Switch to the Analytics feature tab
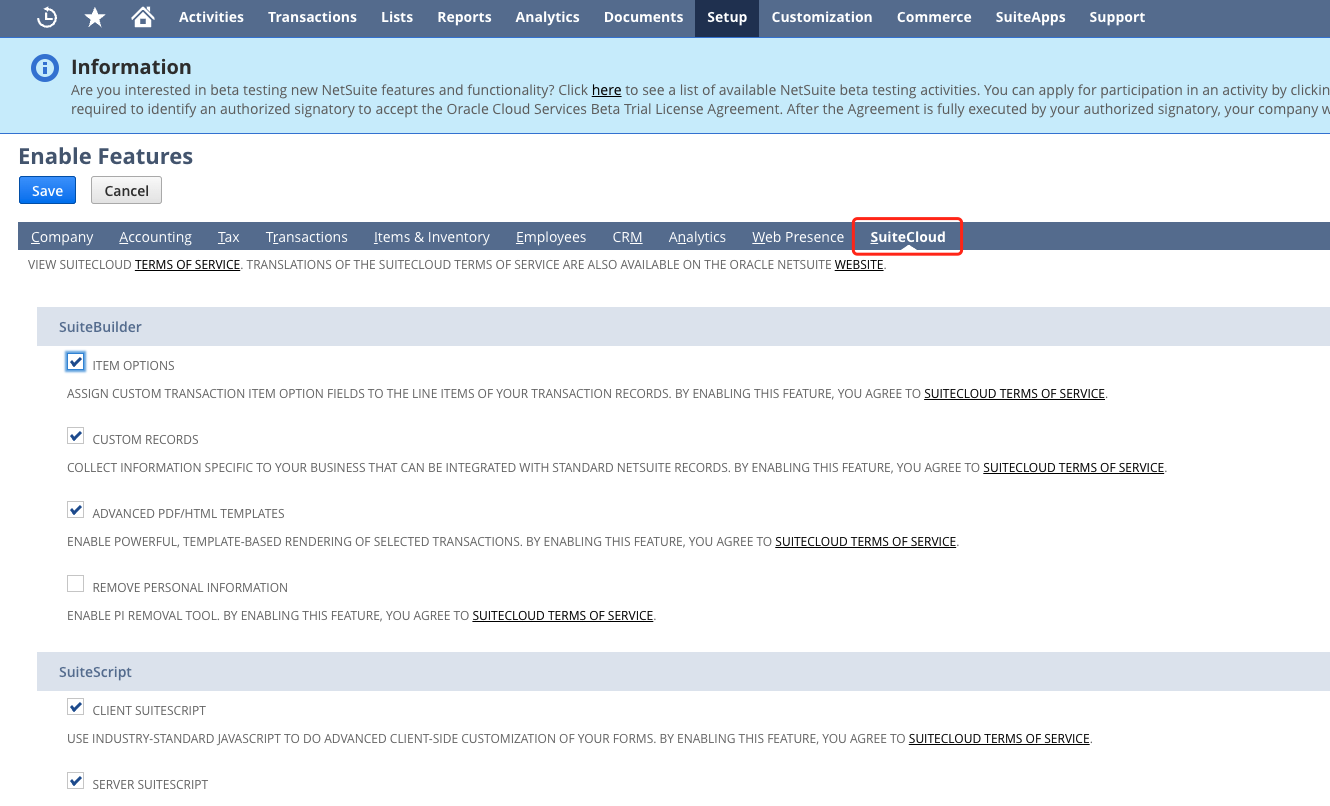The width and height of the screenshot is (1330, 806). click(697, 237)
